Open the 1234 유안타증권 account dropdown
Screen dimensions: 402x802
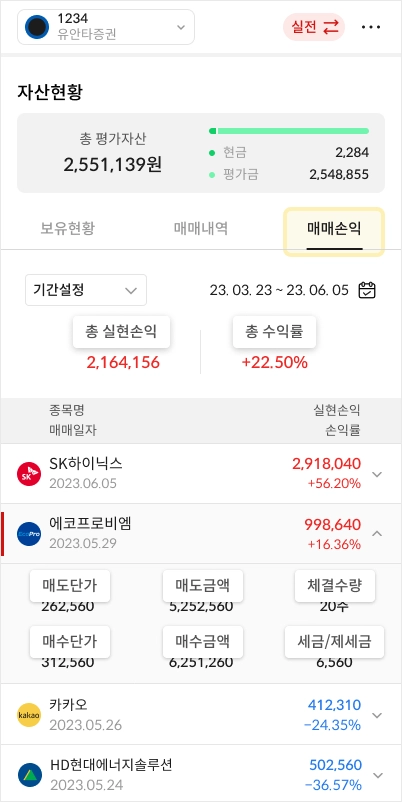[106, 27]
